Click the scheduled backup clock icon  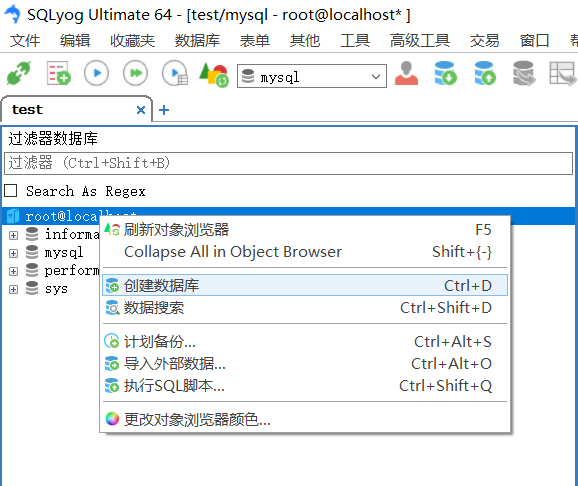click(x=112, y=341)
